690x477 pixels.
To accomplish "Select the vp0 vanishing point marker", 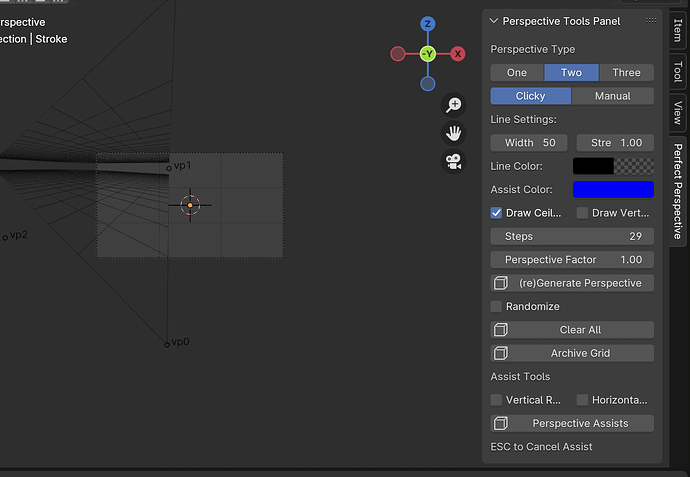I will (x=167, y=345).
